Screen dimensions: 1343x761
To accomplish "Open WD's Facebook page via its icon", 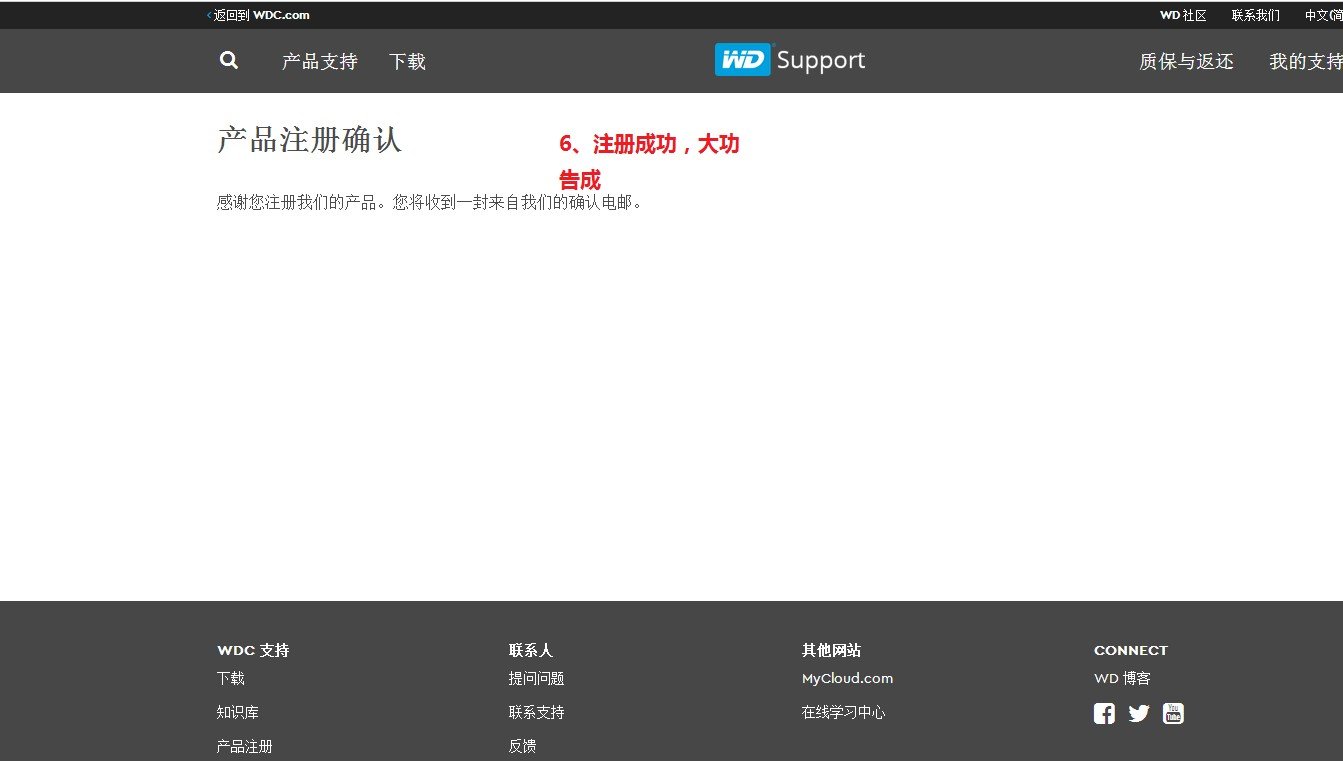I will 1104,713.
